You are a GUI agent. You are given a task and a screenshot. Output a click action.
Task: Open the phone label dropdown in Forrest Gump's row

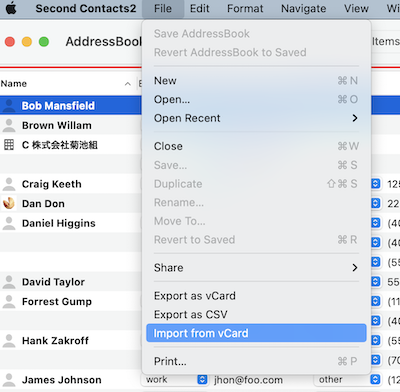(x=375, y=301)
